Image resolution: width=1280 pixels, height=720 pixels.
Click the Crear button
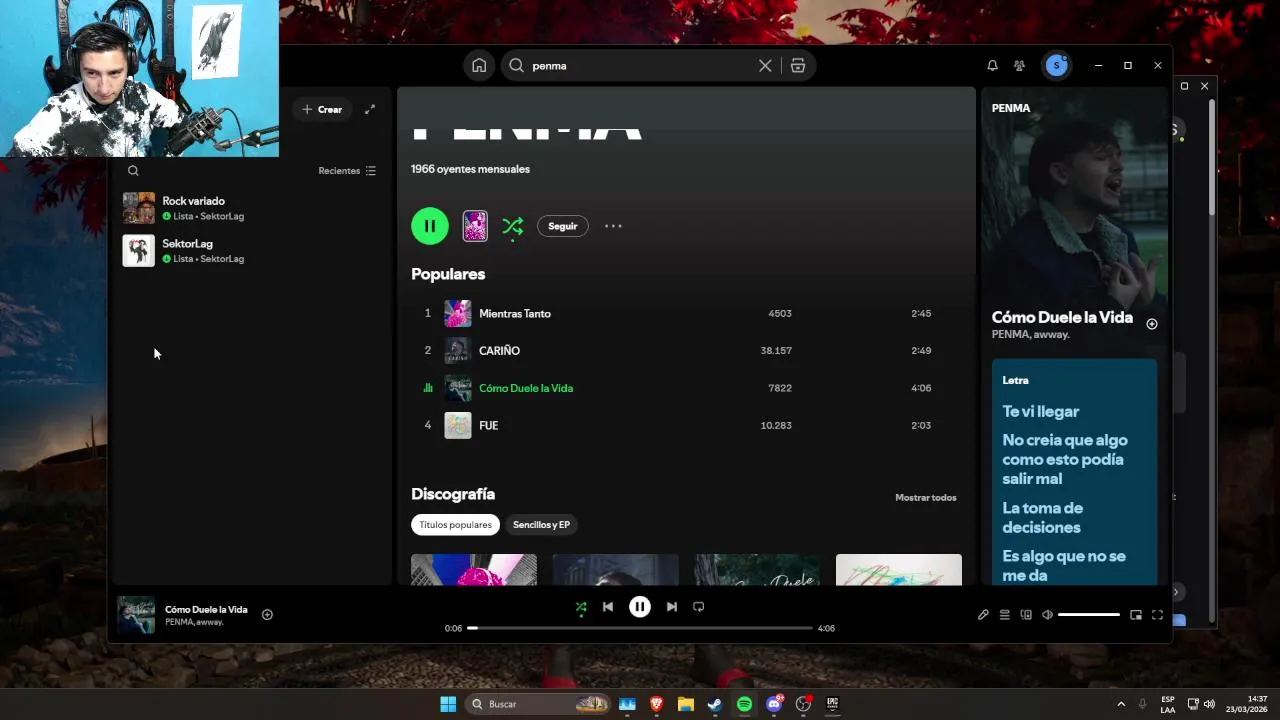pyautogui.click(x=322, y=109)
